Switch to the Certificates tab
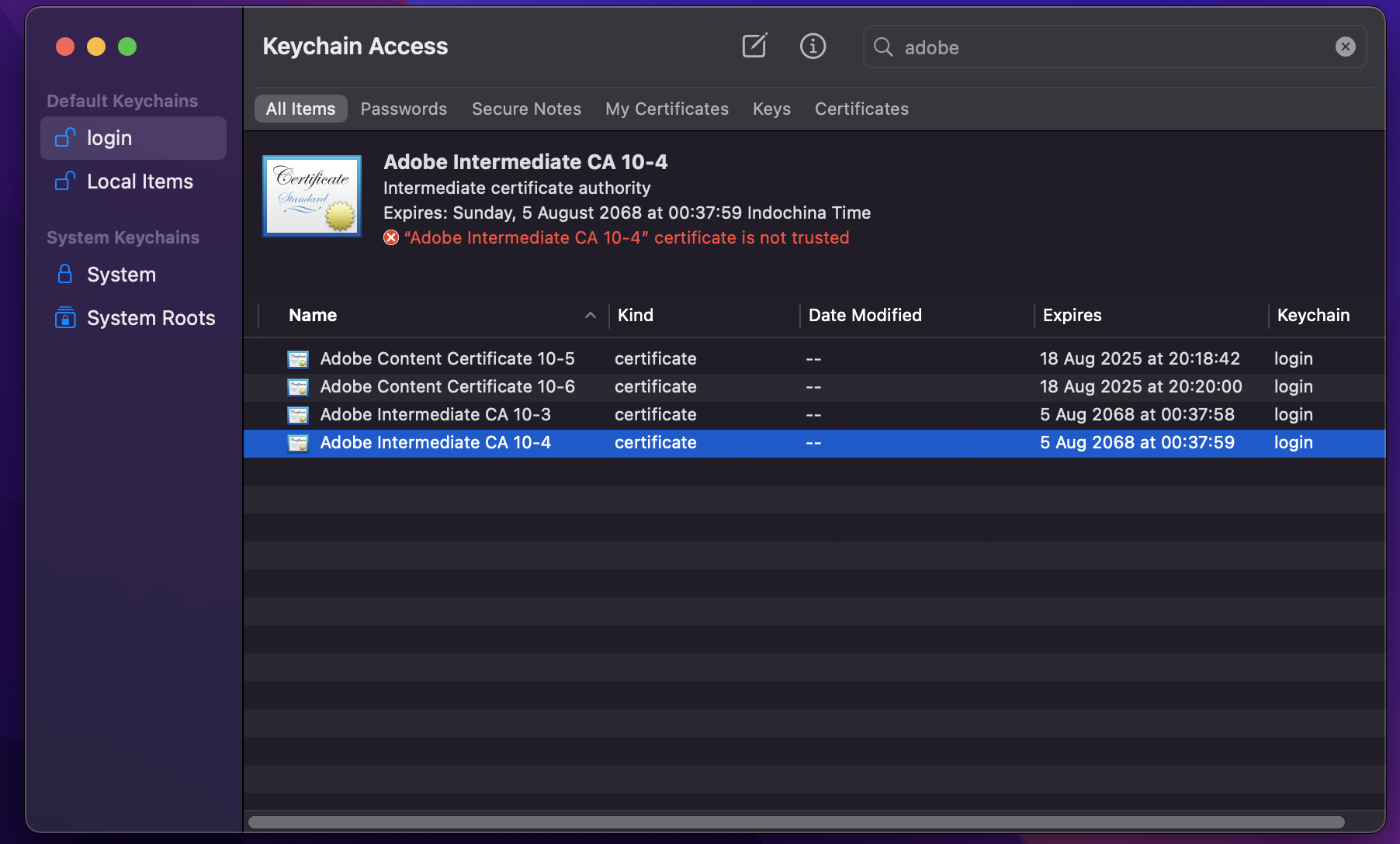This screenshot has width=1400, height=844. (861, 109)
